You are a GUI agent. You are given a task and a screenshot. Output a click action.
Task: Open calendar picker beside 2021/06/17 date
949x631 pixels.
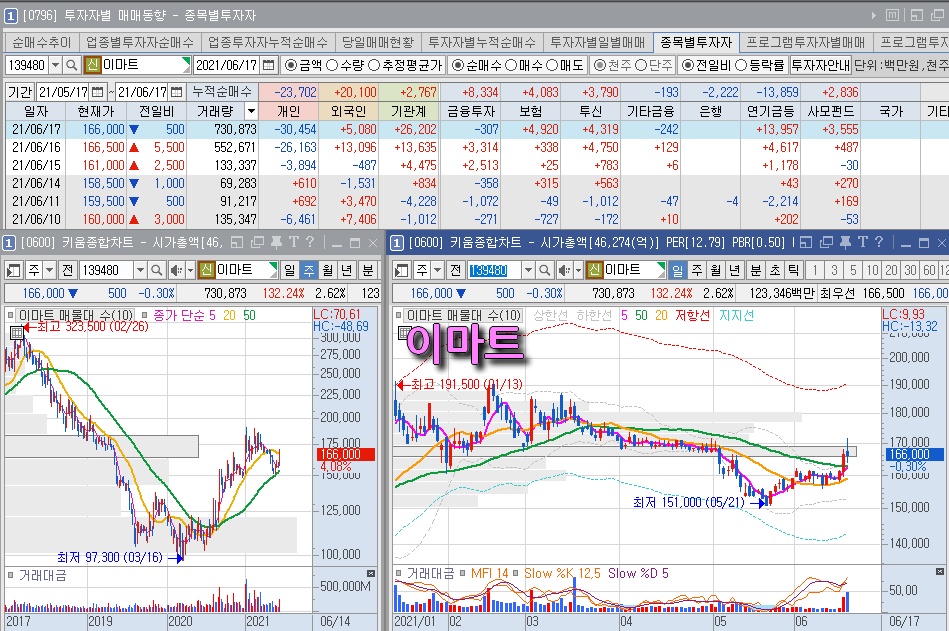pos(269,65)
